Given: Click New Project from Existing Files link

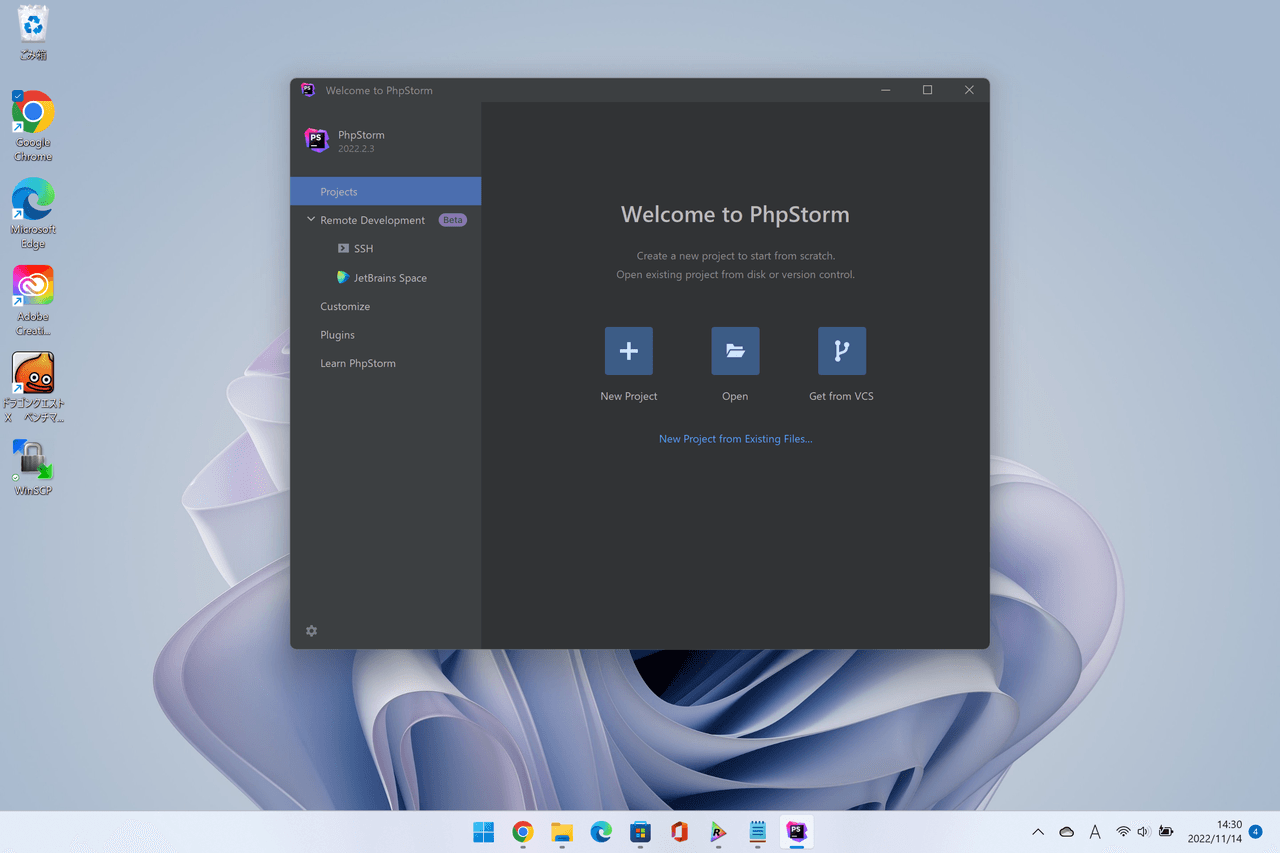Looking at the screenshot, I should tap(735, 439).
